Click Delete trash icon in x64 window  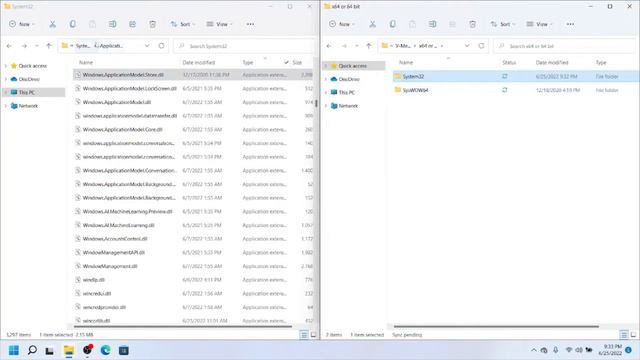(x=472, y=24)
